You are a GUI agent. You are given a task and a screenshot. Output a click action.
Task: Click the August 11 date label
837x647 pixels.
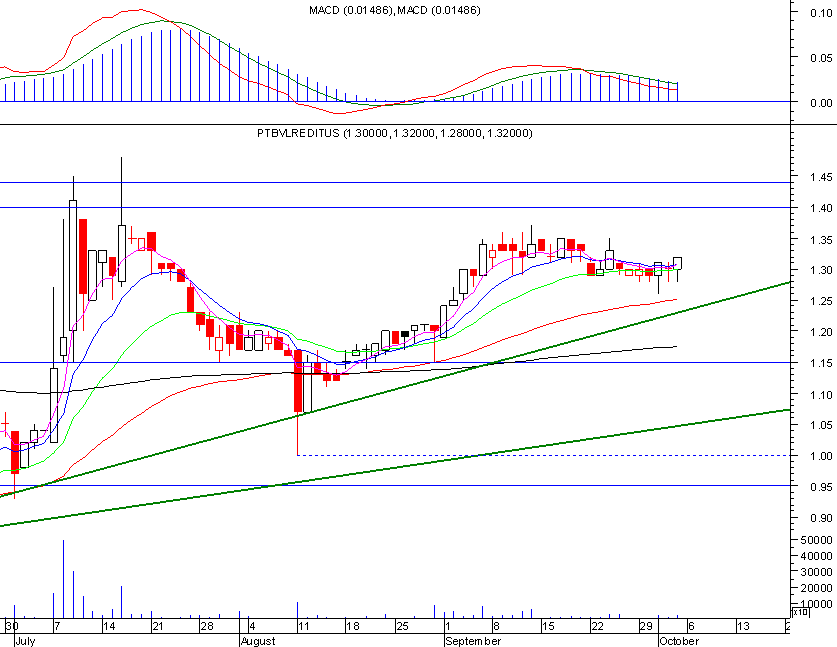point(303,626)
